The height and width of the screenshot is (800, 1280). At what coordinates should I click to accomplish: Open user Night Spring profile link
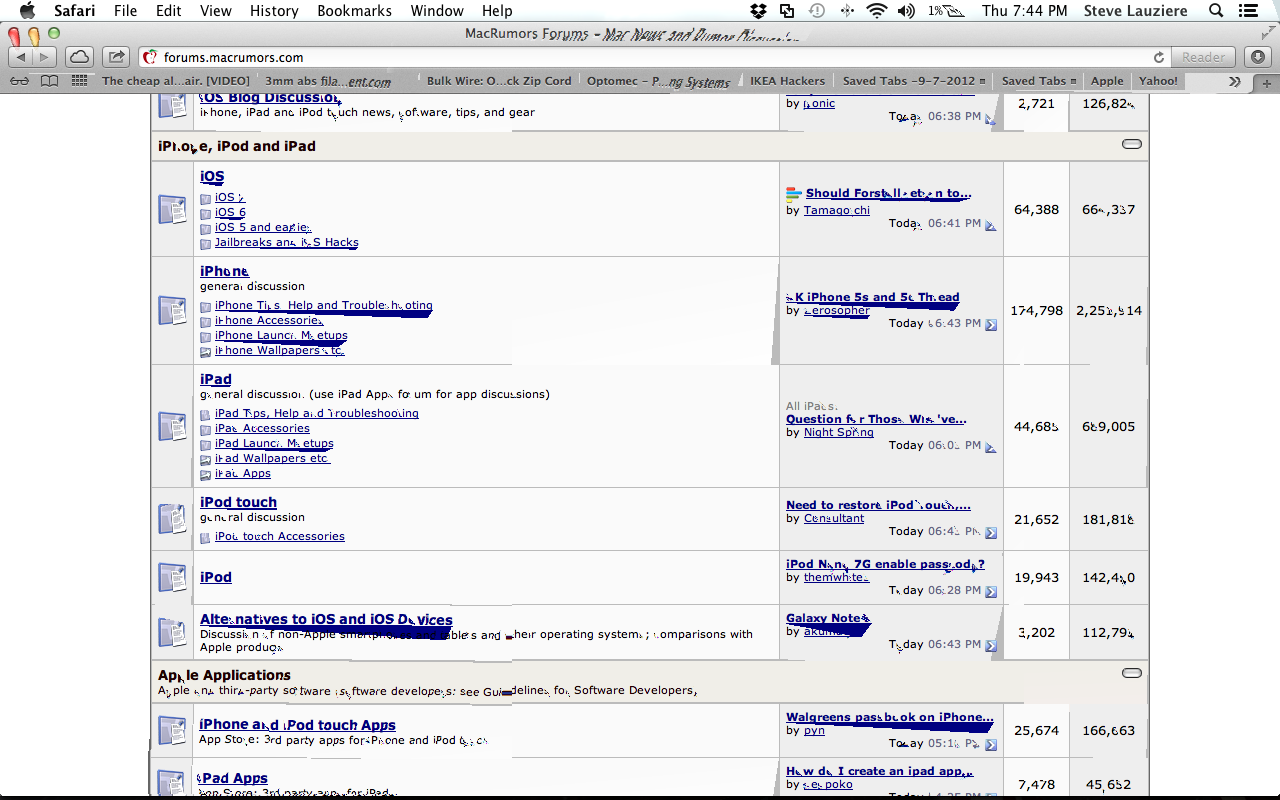[838, 433]
